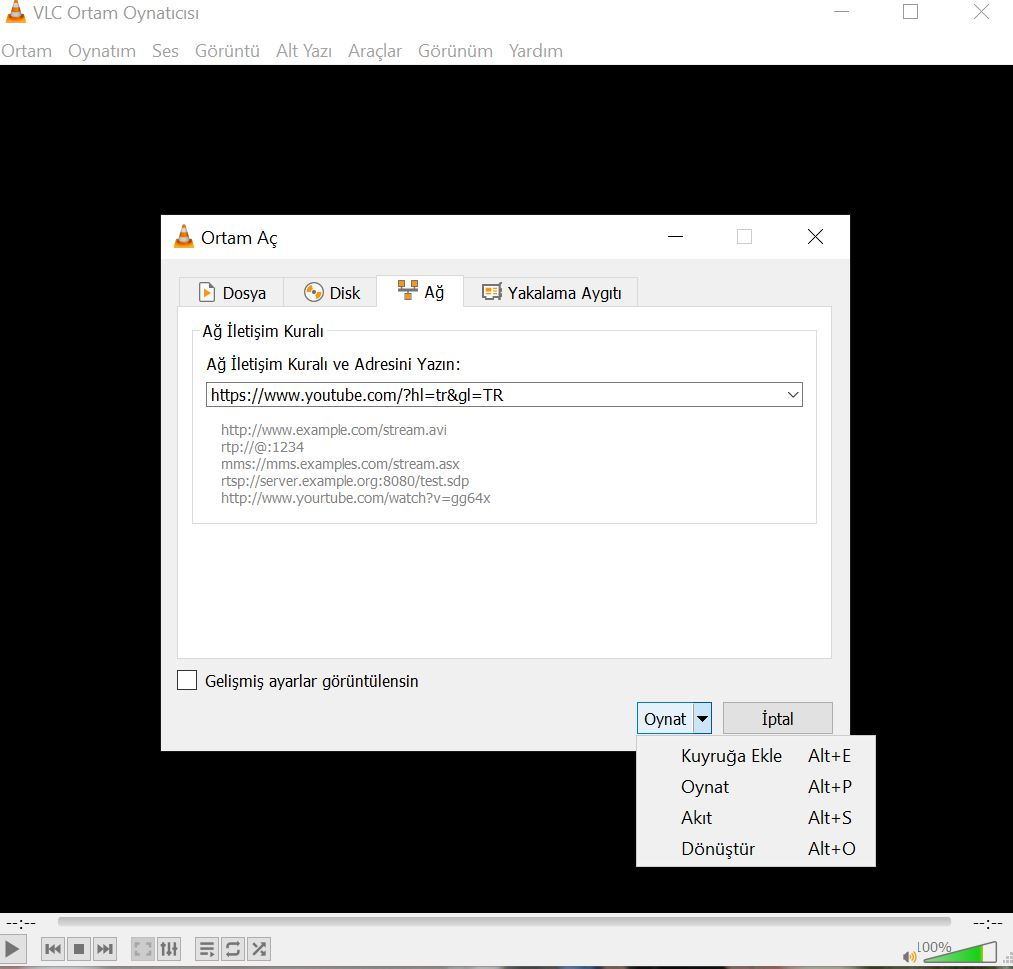Switch to the Disk tab
Screen dimensions: 1013x969
click(331, 292)
